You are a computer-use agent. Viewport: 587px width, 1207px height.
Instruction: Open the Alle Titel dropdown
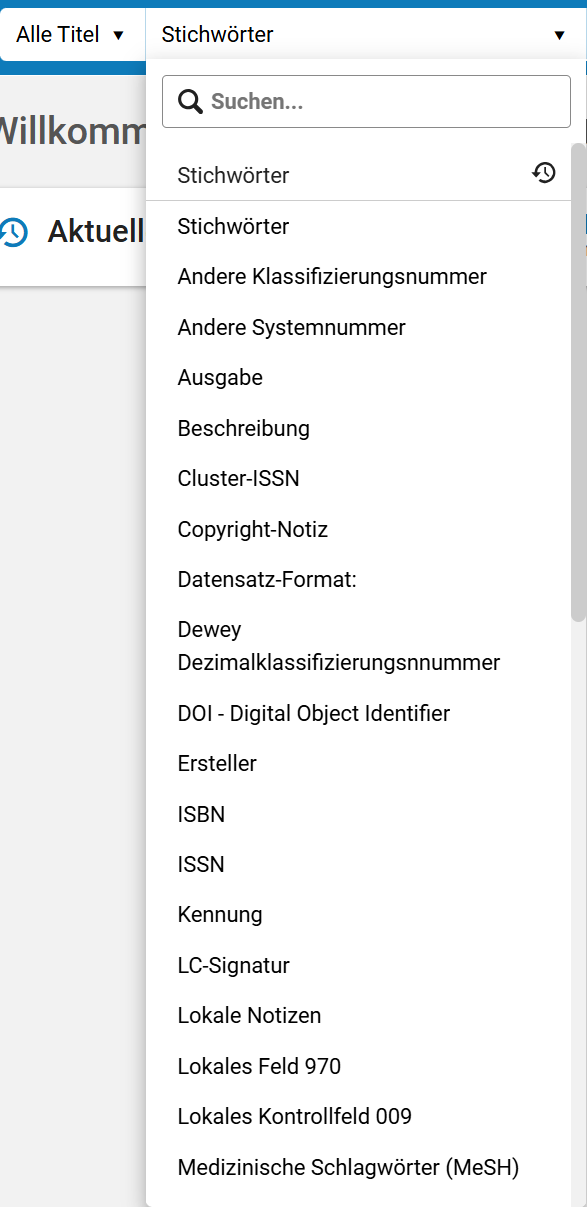[x=72, y=35]
